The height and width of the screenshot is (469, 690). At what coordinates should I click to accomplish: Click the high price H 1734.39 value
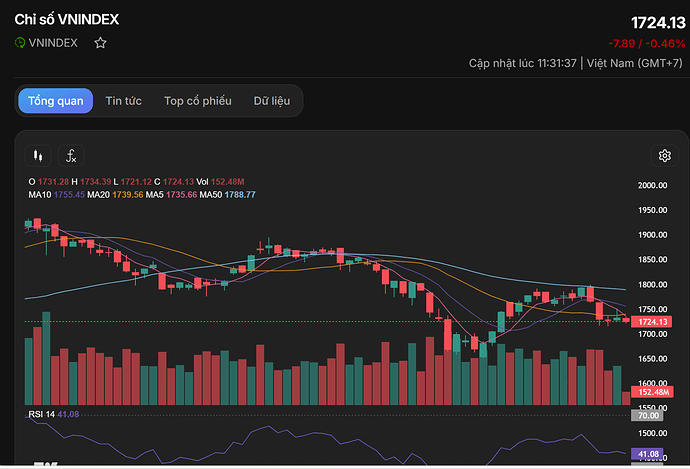(x=91, y=182)
